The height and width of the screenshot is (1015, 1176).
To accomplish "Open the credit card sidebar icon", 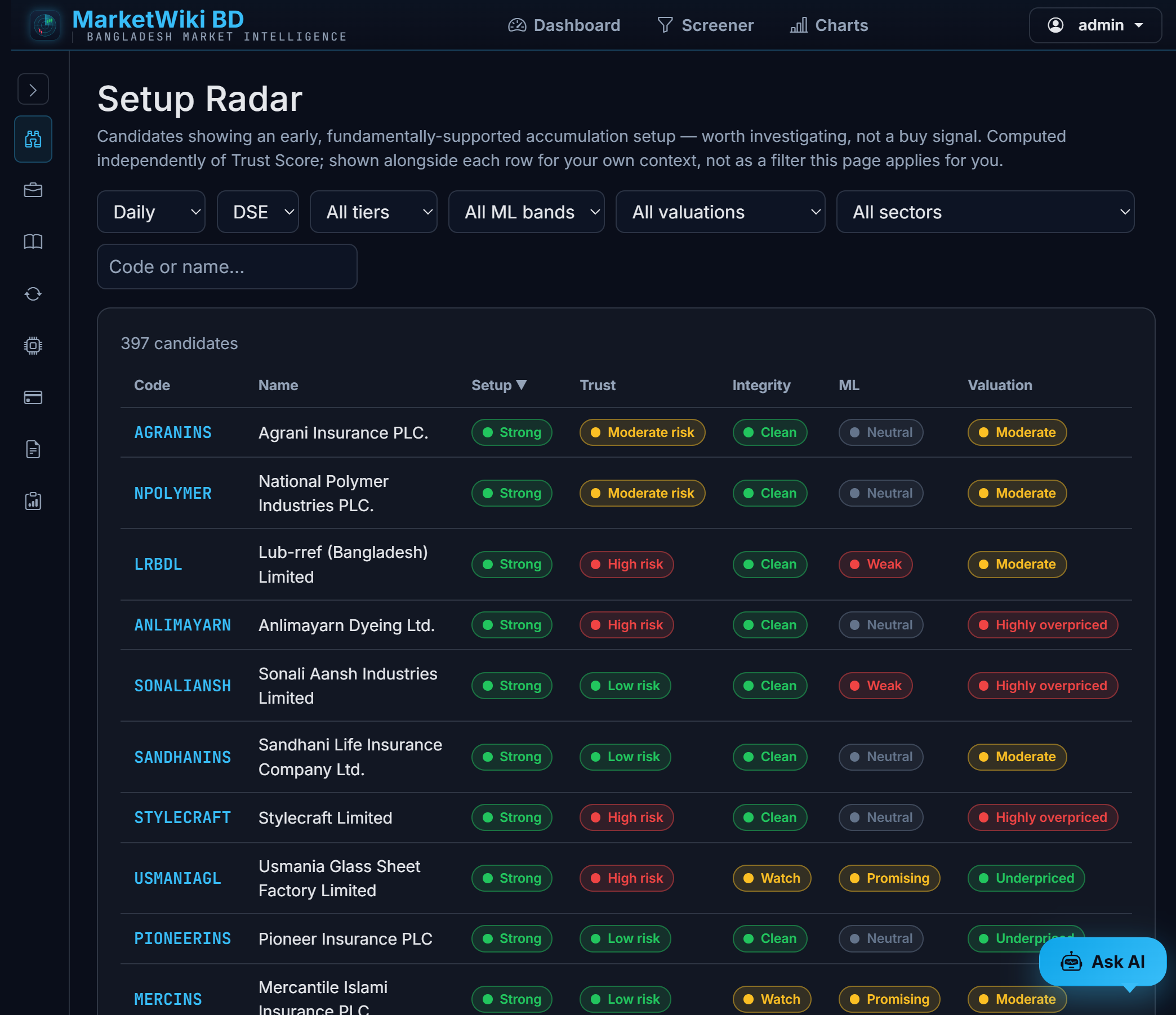I will pyautogui.click(x=33, y=397).
